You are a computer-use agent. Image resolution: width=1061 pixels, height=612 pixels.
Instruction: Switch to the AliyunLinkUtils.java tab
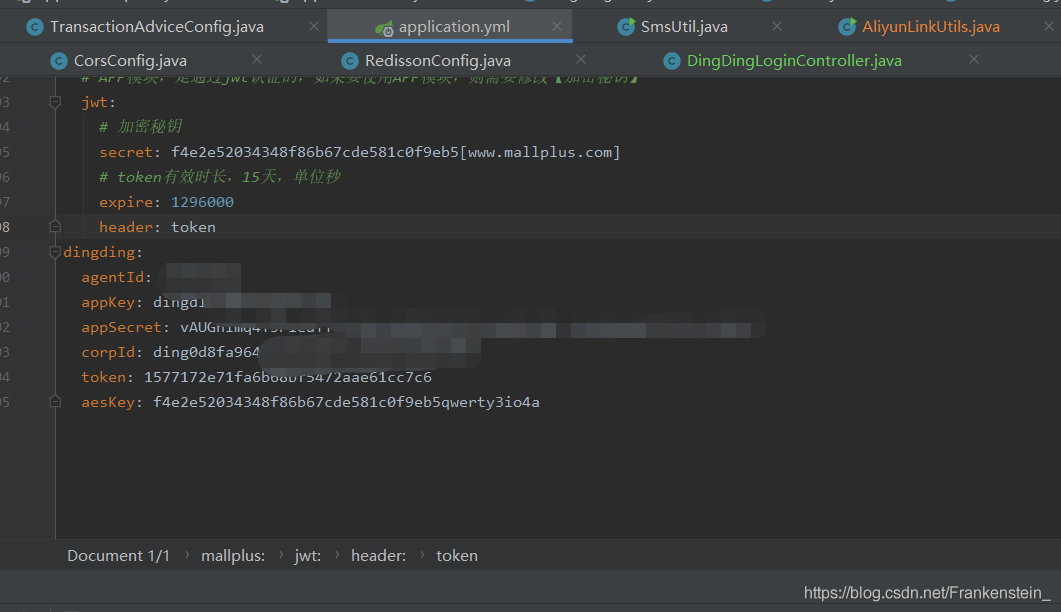930,27
